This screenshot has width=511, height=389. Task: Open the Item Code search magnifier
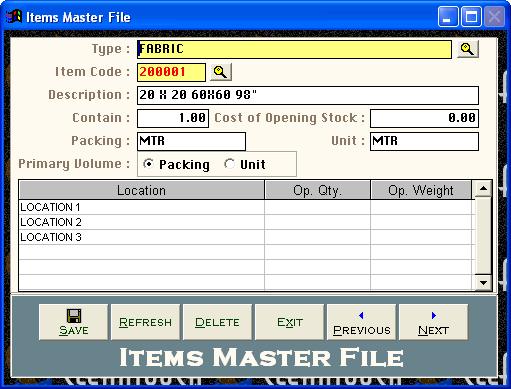pyautogui.click(x=221, y=72)
